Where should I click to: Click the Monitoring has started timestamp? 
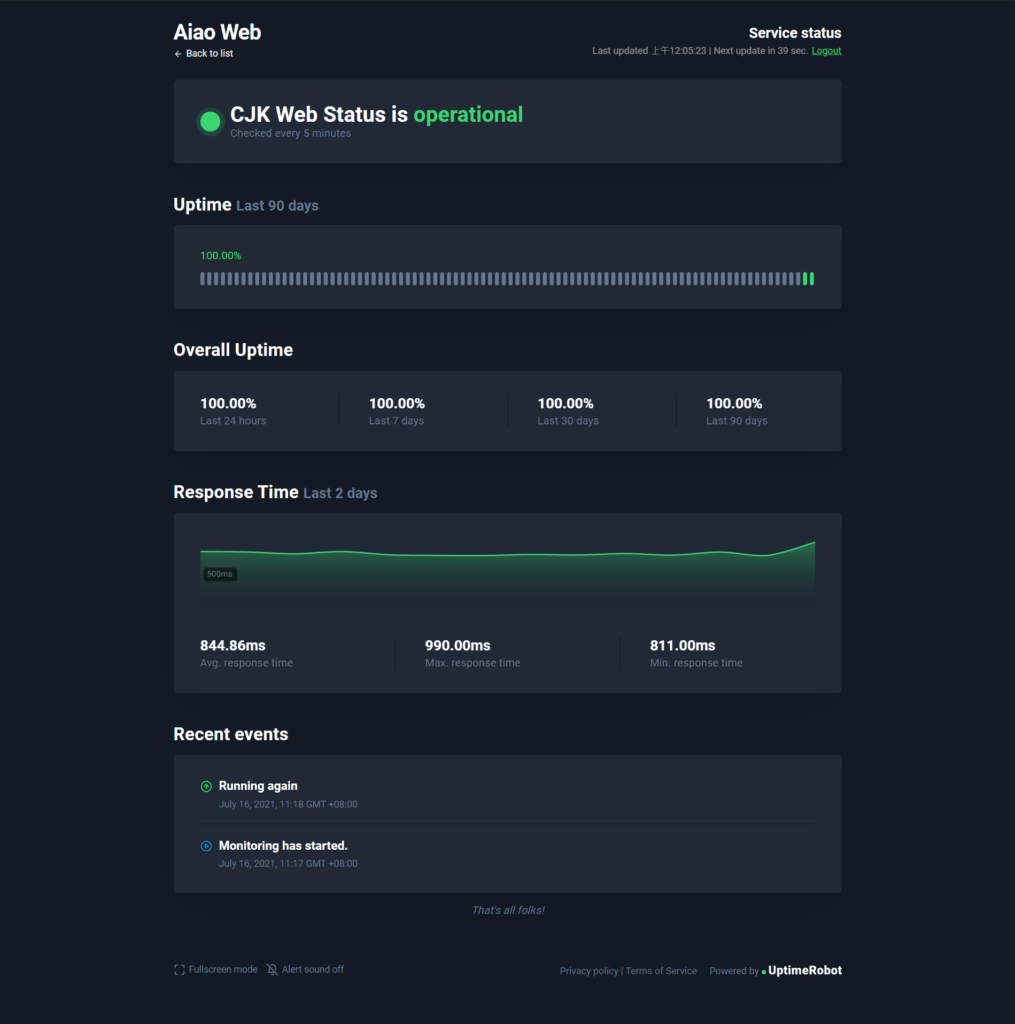288,863
